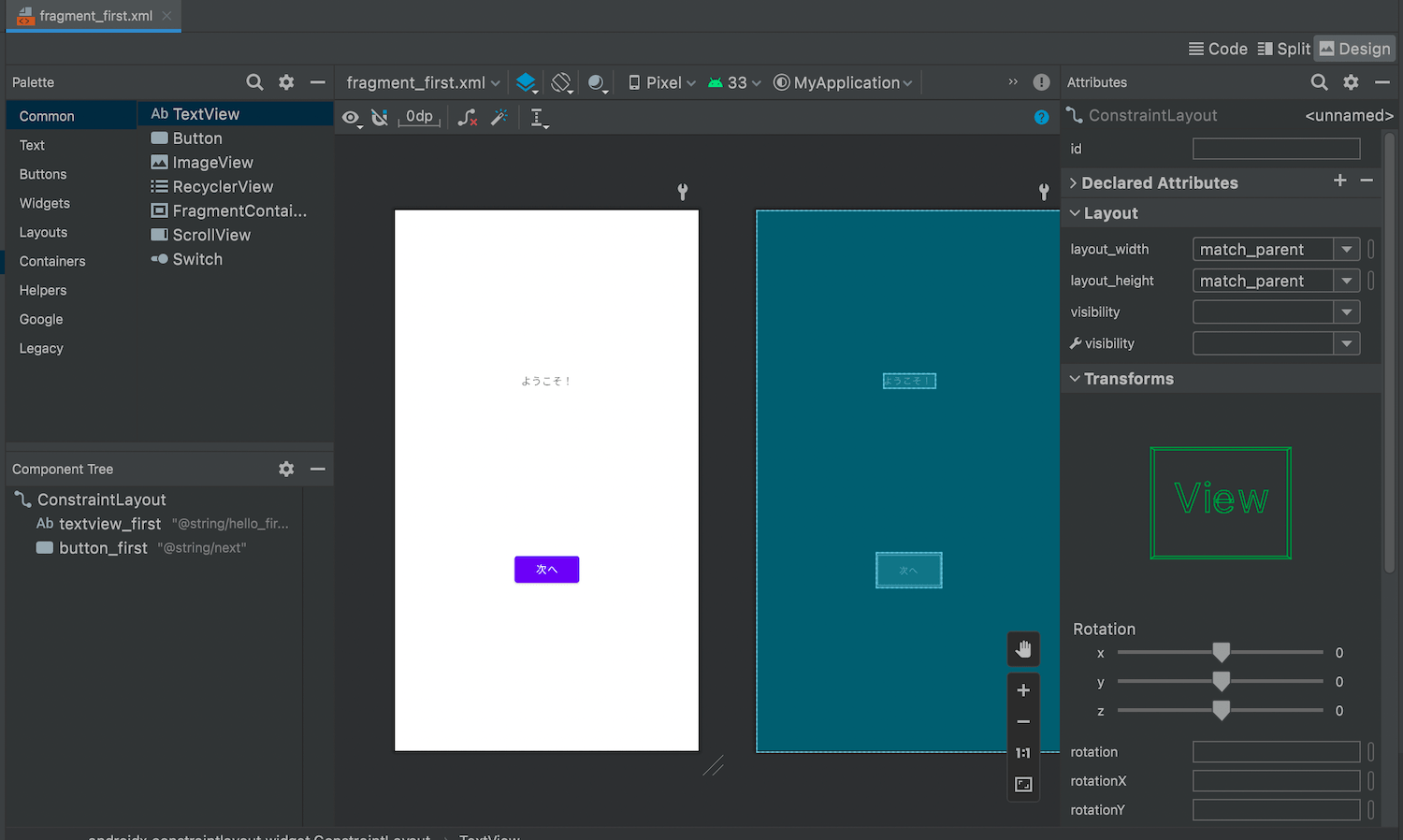Switch to Code view
1403x840 pixels.
[1218, 49]
